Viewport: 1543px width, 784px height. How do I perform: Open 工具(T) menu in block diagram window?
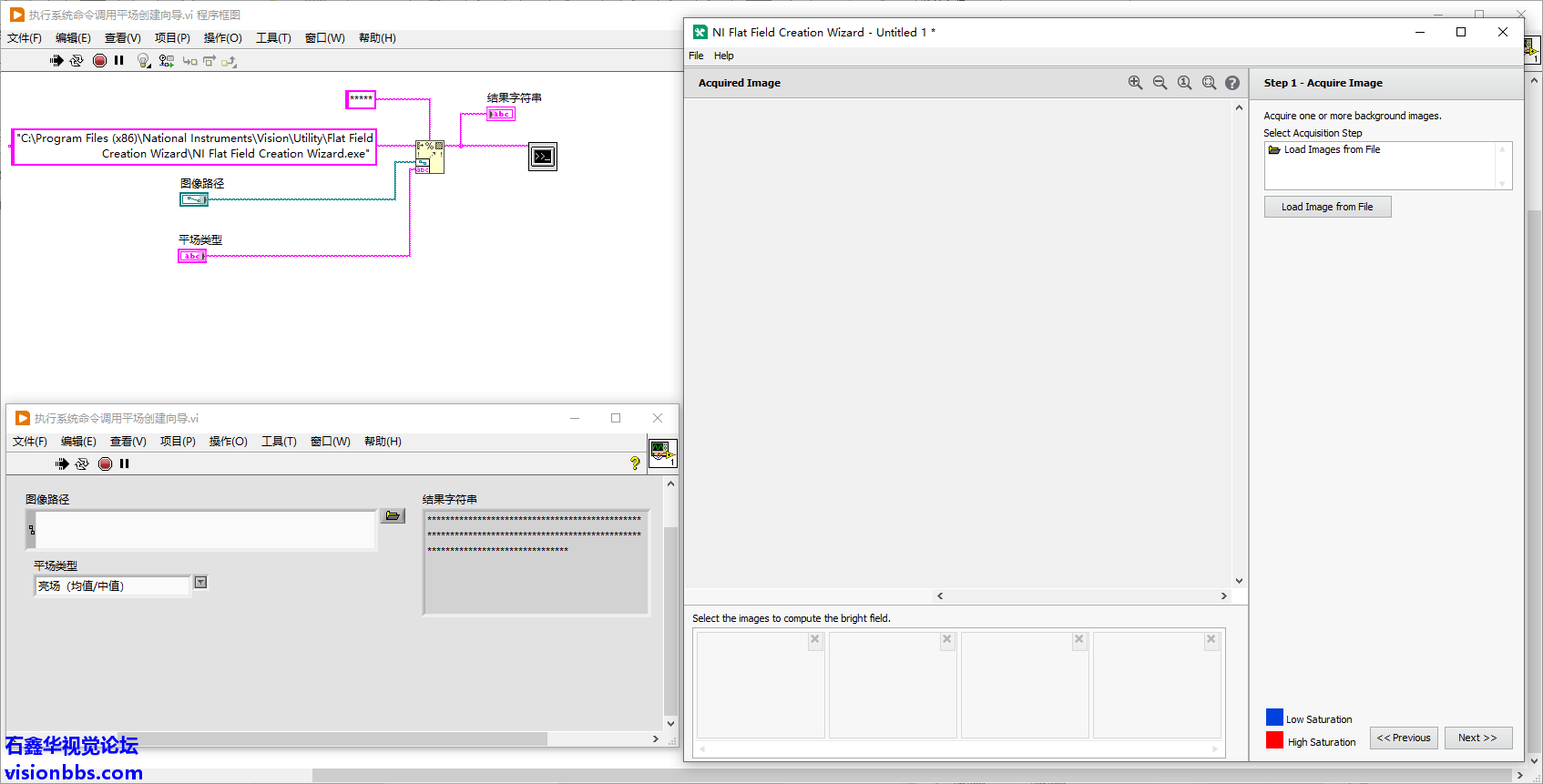273,38
